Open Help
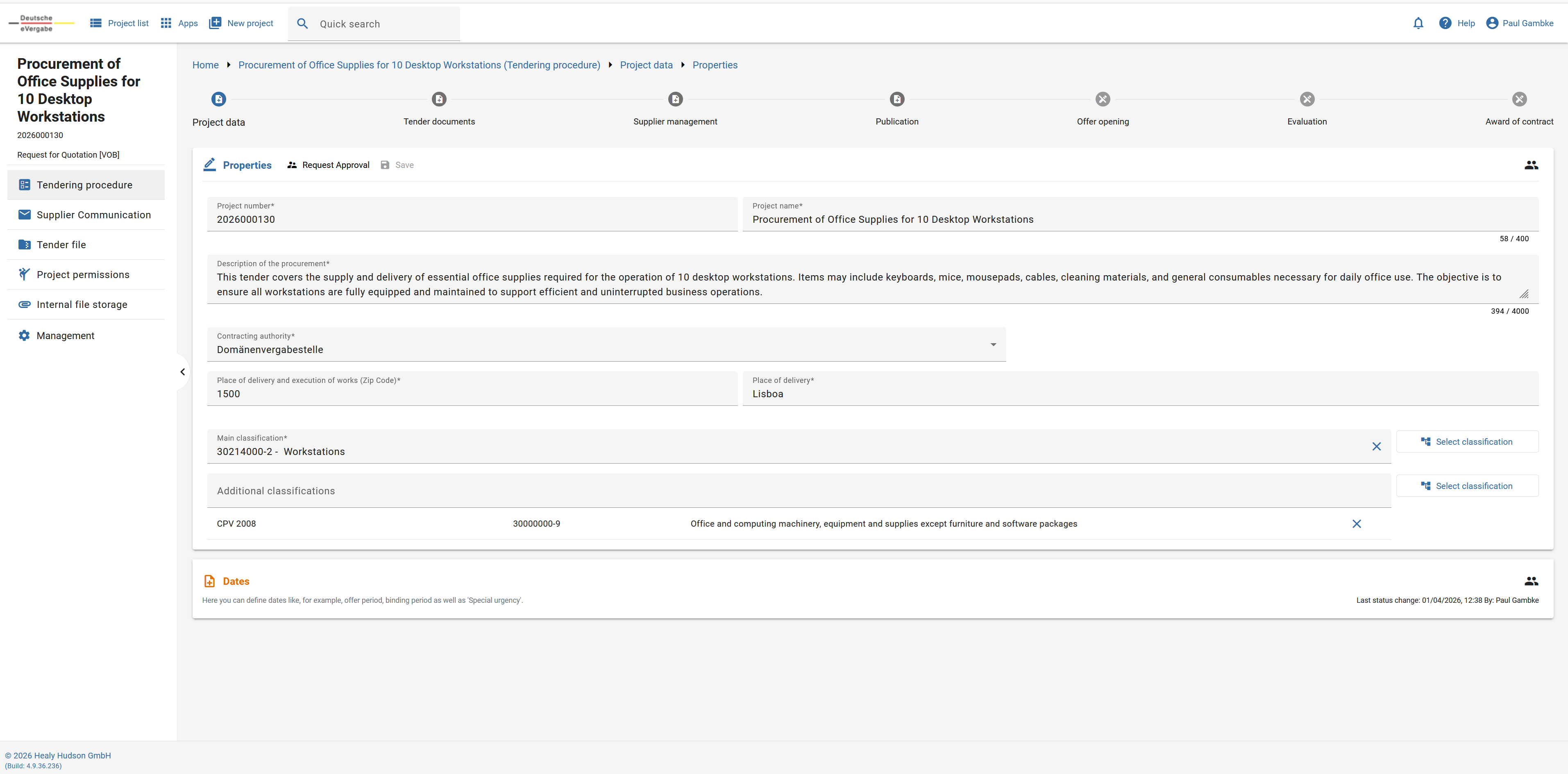Image resolution: width=1568 pixels, height=774 pixels. pos(1457,23)
